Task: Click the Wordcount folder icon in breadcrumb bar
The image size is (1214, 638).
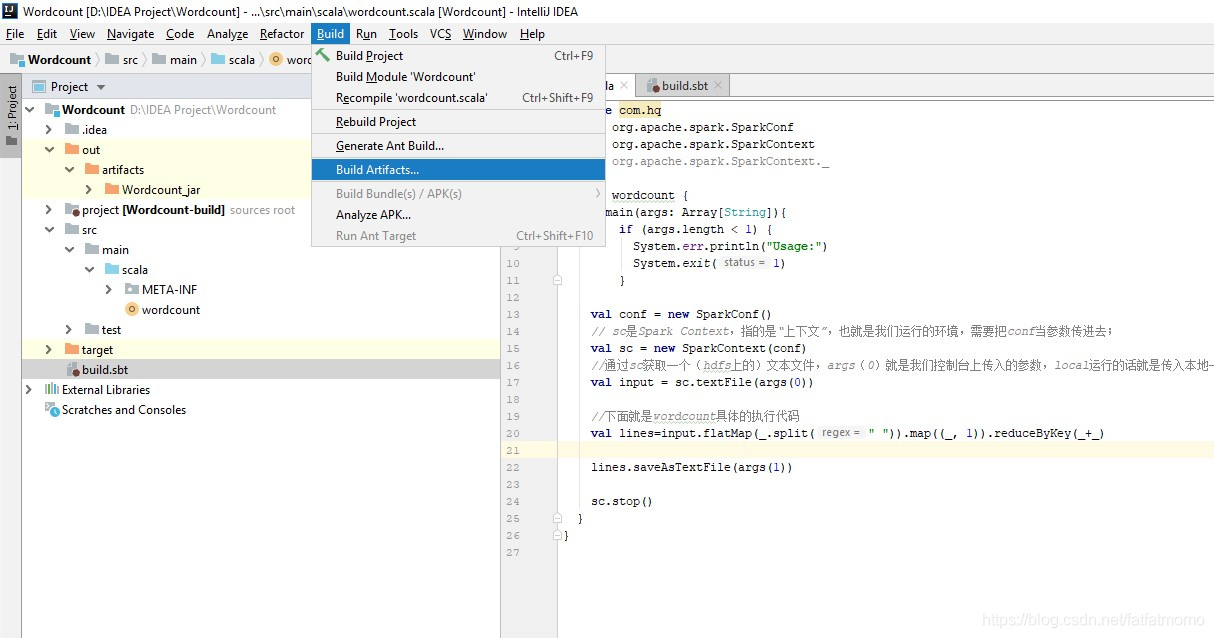Action: (17, 60)
